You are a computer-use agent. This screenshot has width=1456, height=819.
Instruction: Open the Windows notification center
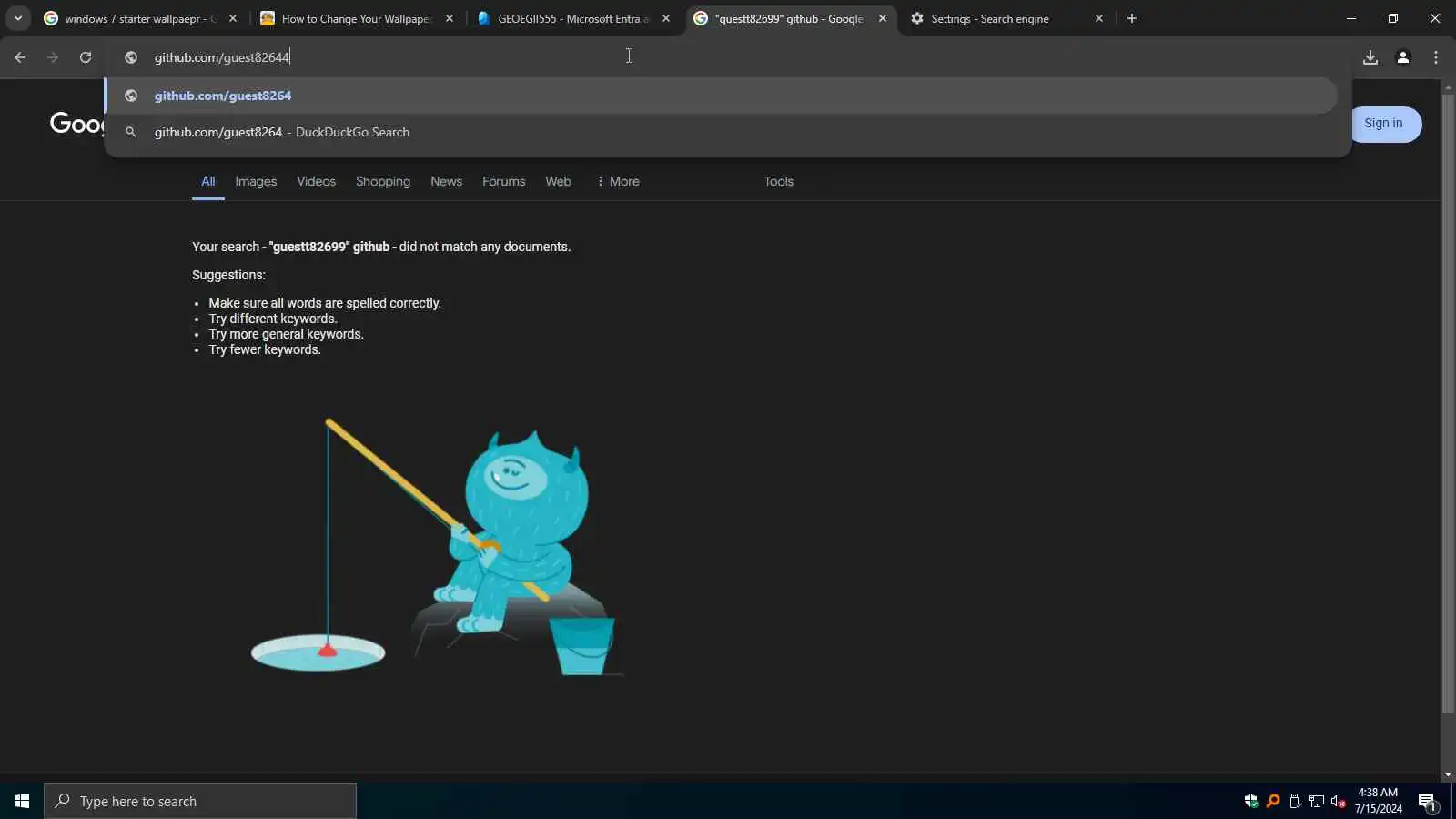pos(1427,801)
